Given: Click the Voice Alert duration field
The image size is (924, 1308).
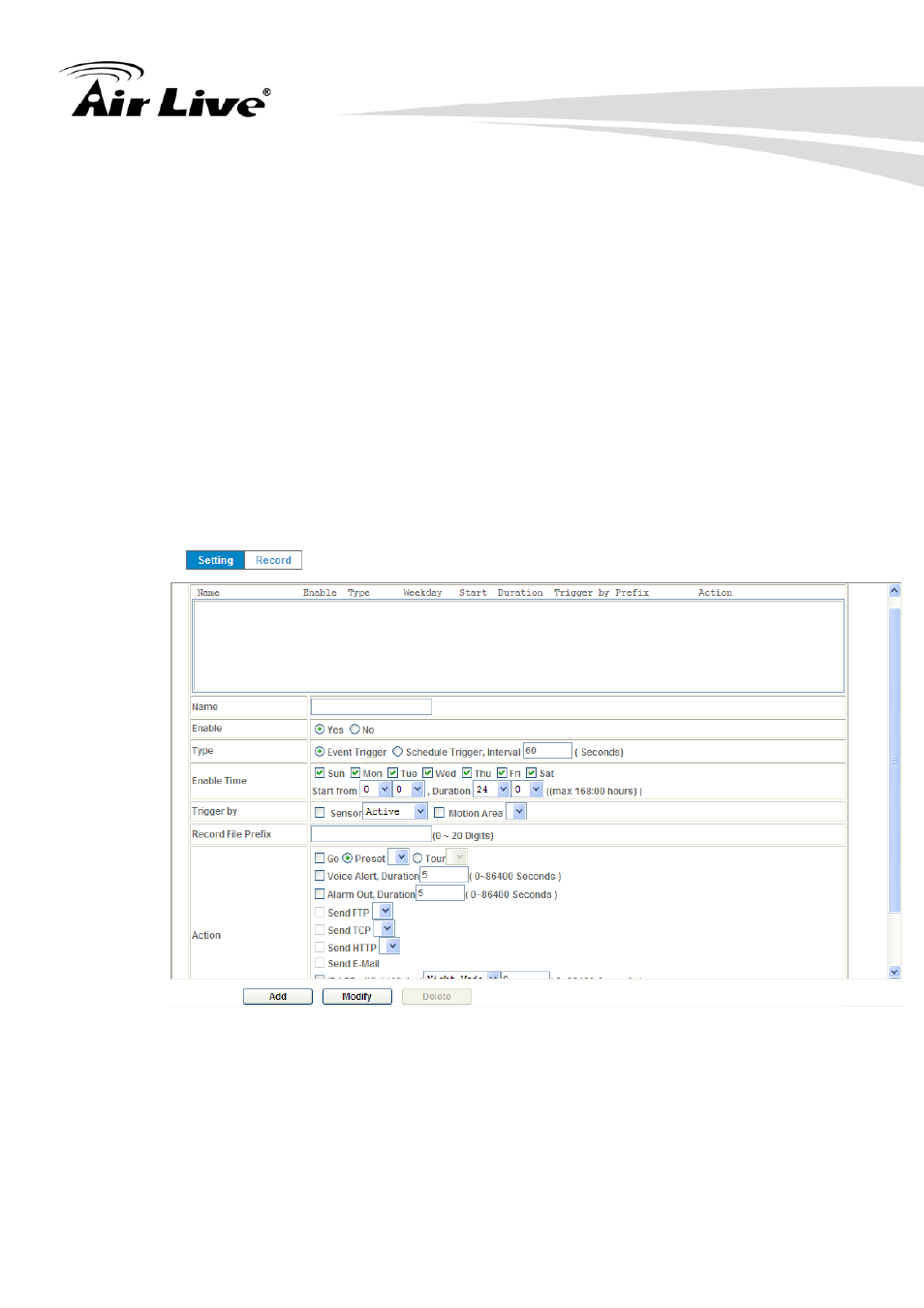Looking at the screenshot, I should tap(444, 875).
